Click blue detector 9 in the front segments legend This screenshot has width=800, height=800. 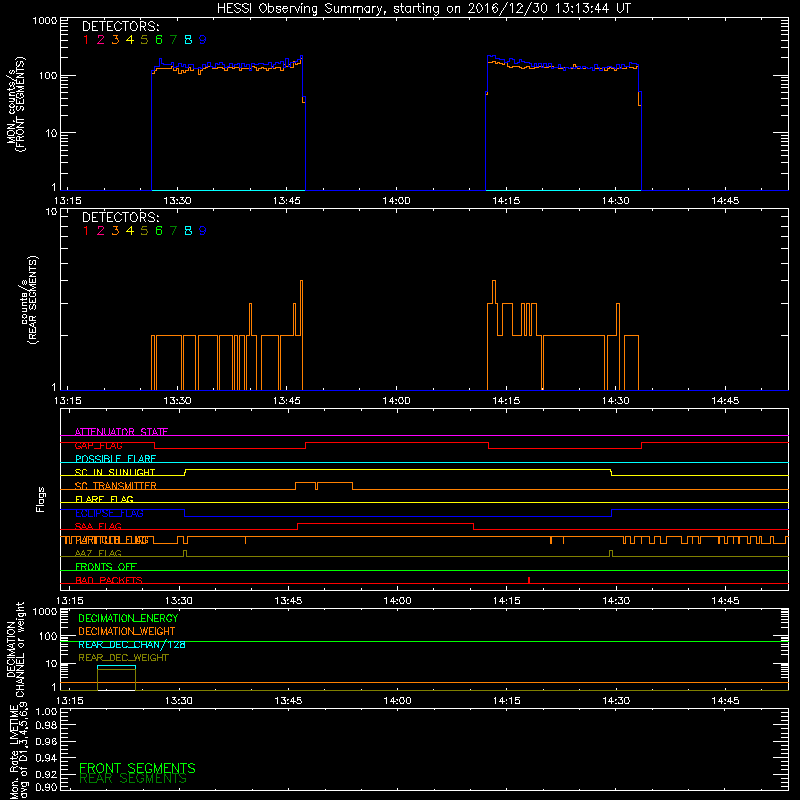tap(203, 40)
